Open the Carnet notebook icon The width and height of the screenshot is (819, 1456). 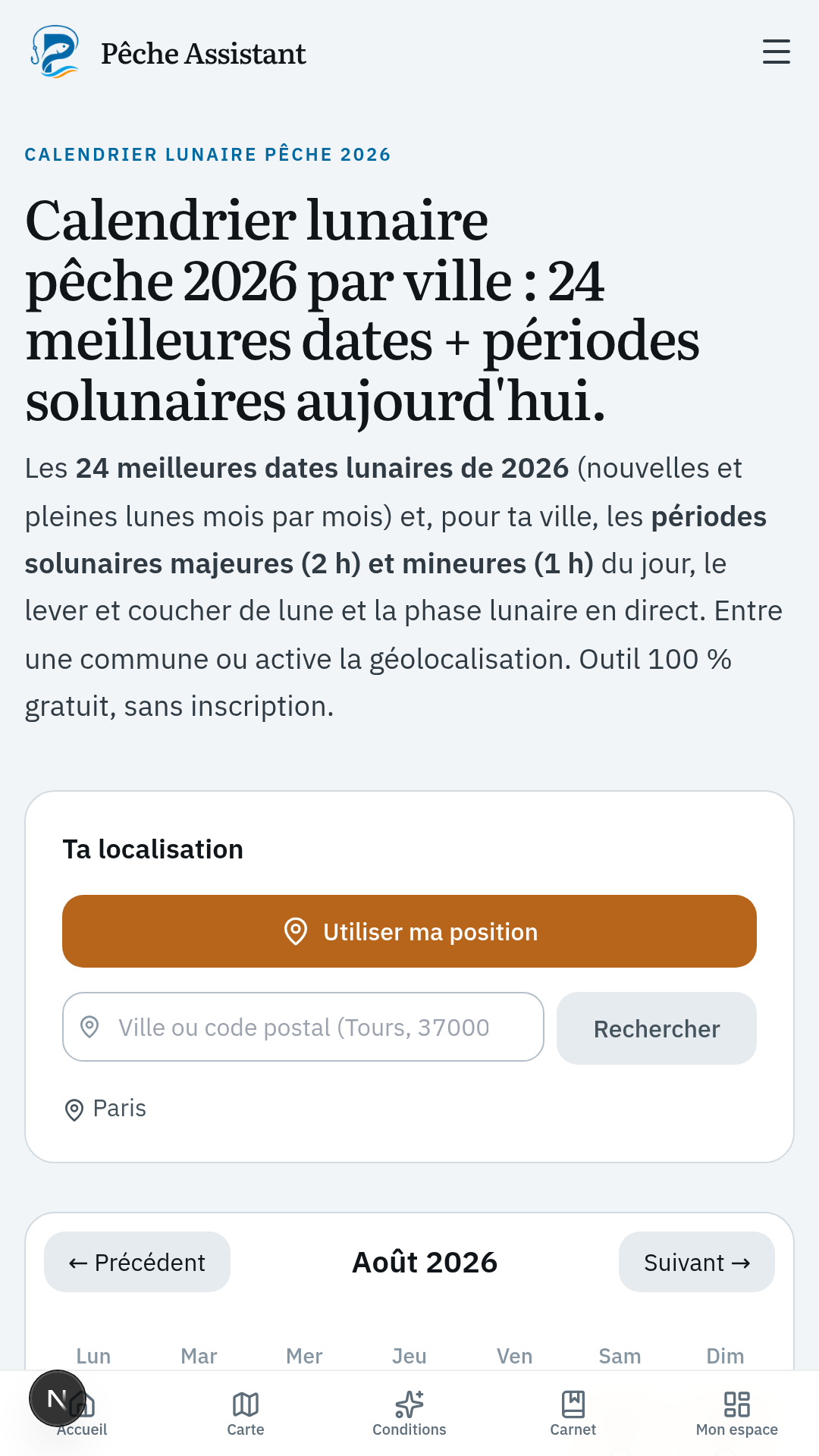click(573, 1404)
